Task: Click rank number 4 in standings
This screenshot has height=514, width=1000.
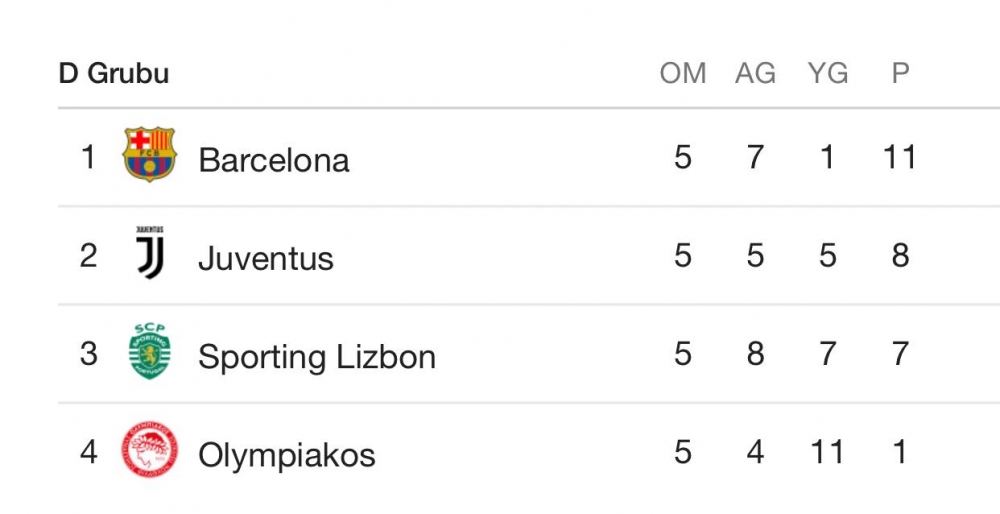Action: [89, 453]
